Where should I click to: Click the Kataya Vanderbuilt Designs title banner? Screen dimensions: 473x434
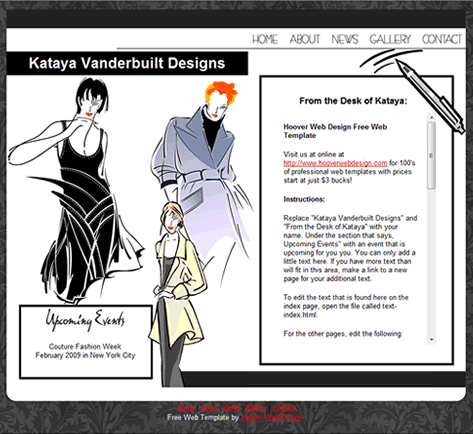tap(127, 63)
